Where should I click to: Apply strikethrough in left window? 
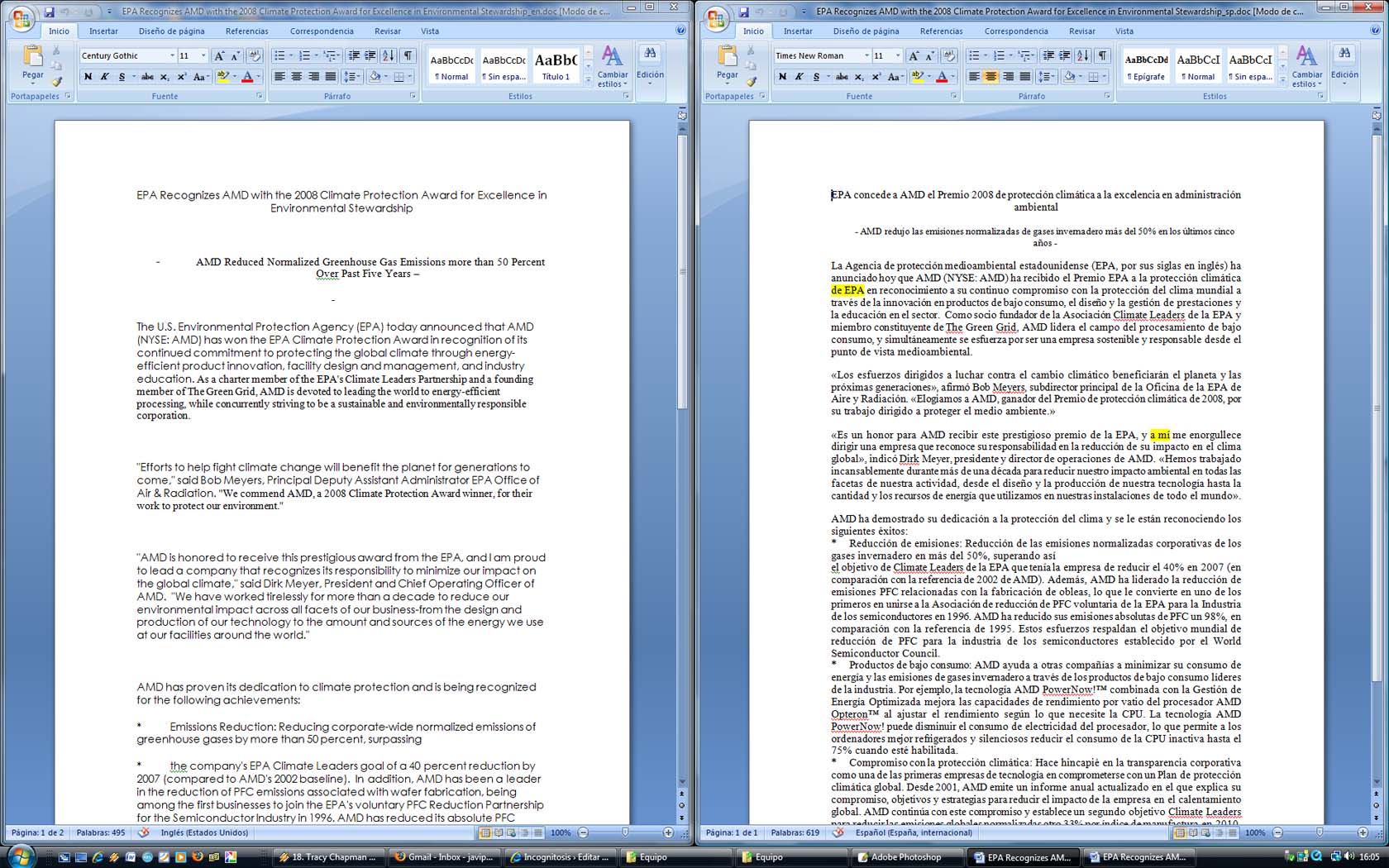pos(147,77)
